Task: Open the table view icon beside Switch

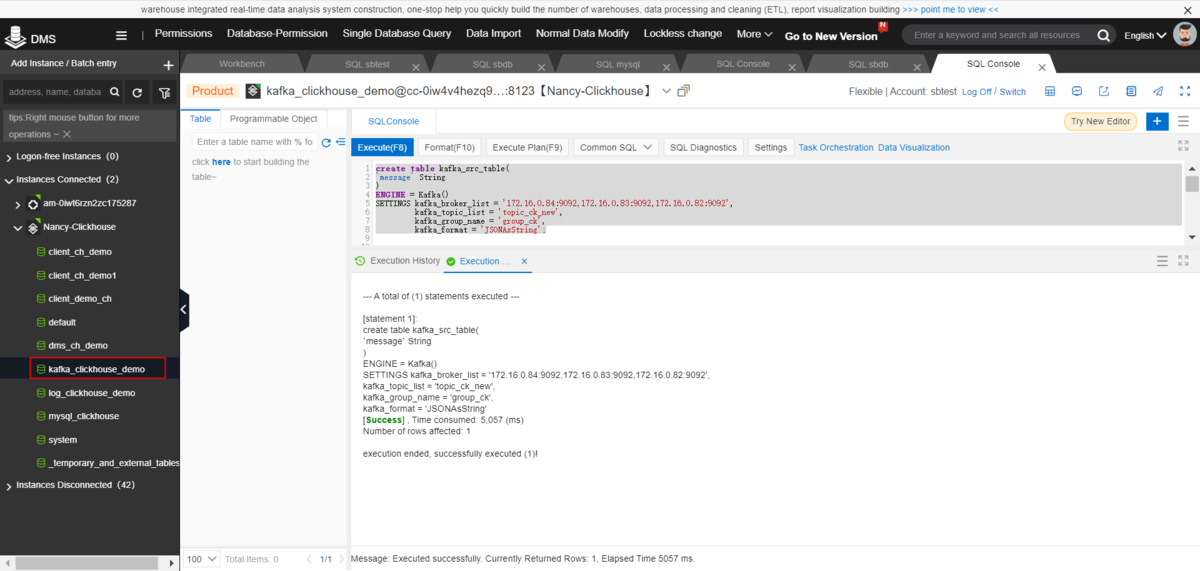Action: pyautogui.click(x=1050, y=91)
